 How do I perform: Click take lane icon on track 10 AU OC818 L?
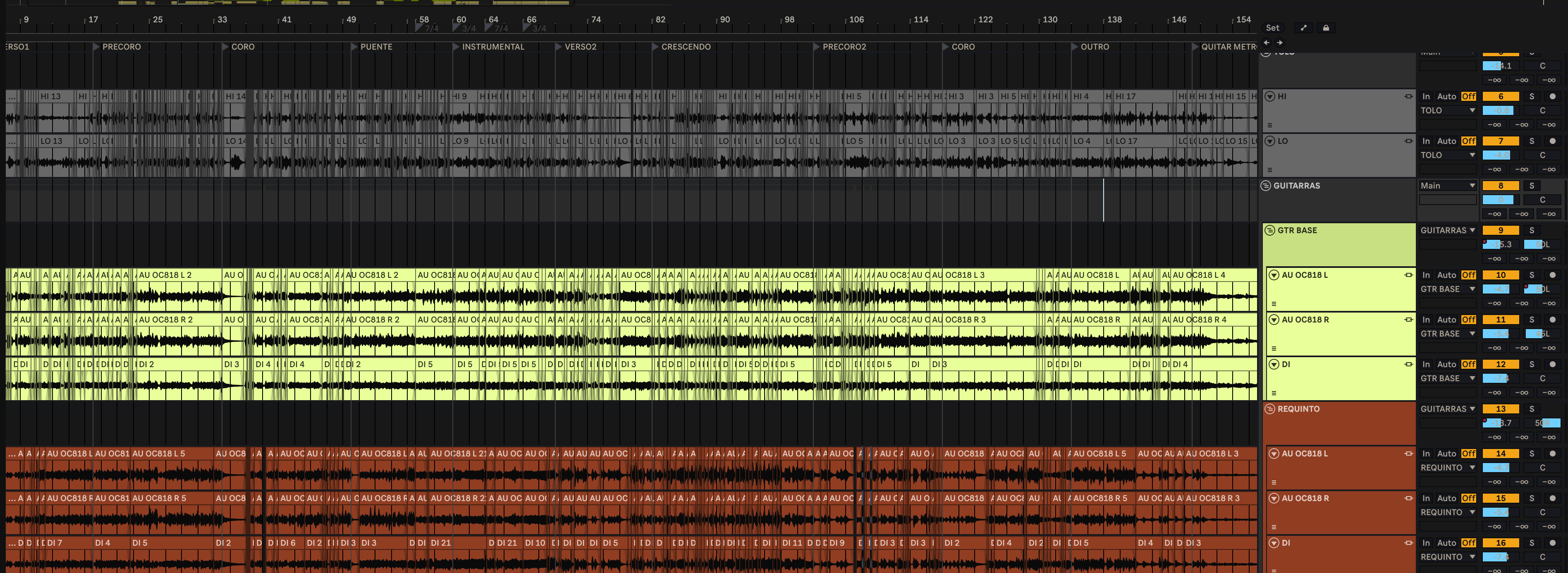pos(1408,275)
